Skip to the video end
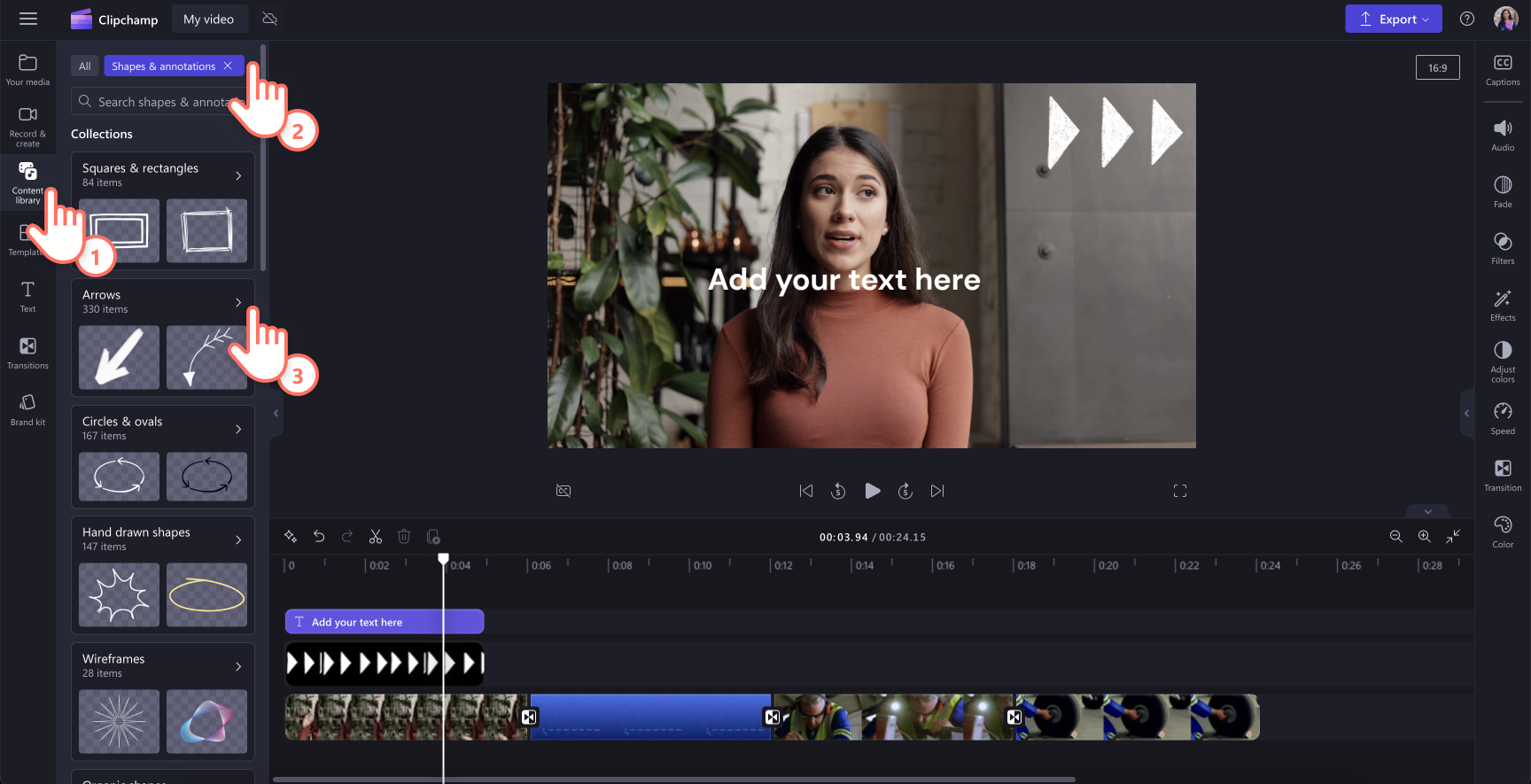This screenshot has height=784, width=1531. [937, 491]
